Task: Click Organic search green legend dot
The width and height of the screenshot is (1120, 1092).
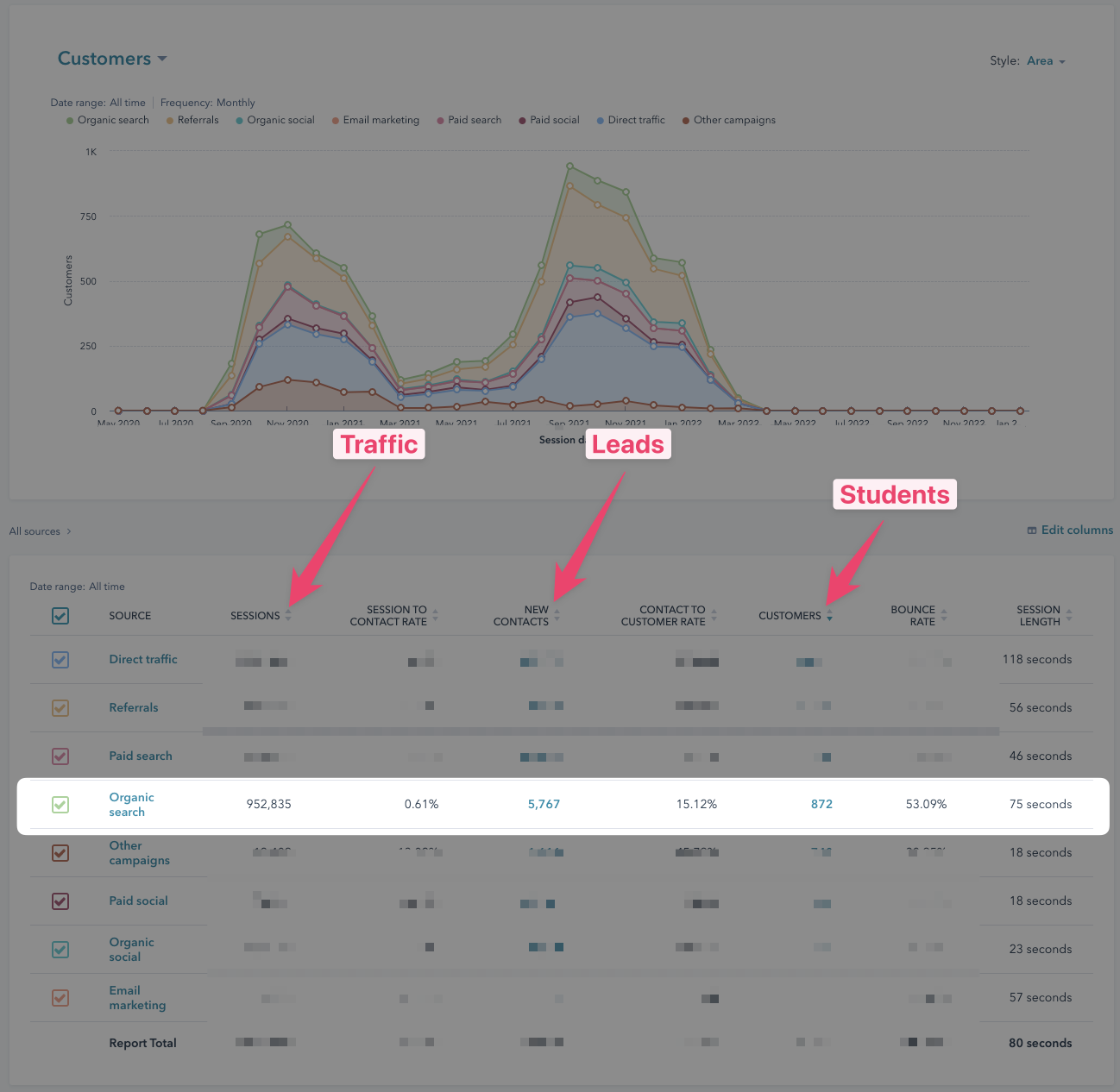Action: (70, 121)
